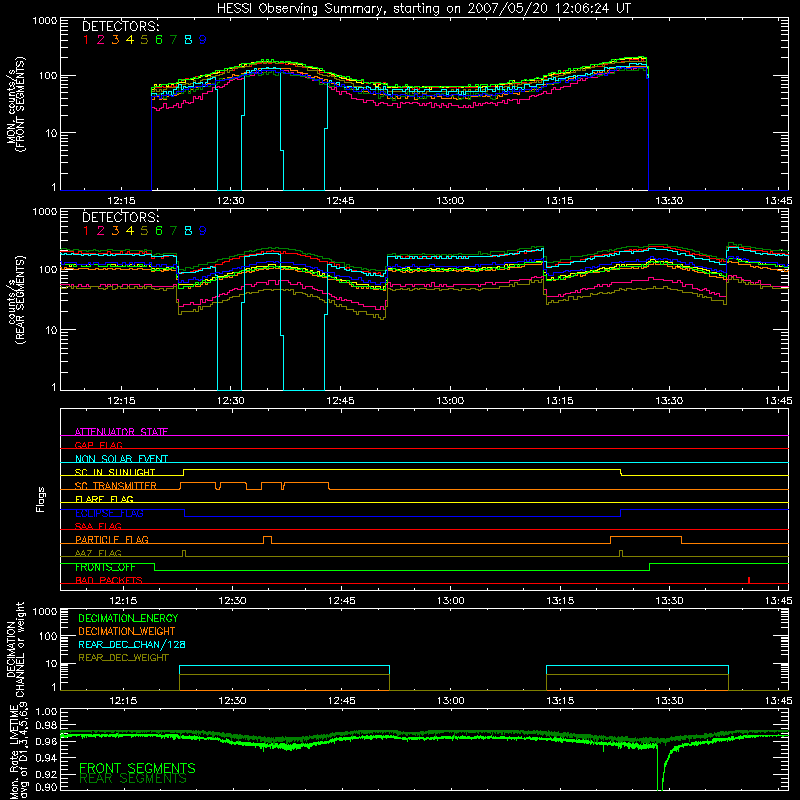This screenshot has width=800, height=800.
Task: Click MON. counts/s (FRONT SEGMENTS) axis label
Action: 16,104
